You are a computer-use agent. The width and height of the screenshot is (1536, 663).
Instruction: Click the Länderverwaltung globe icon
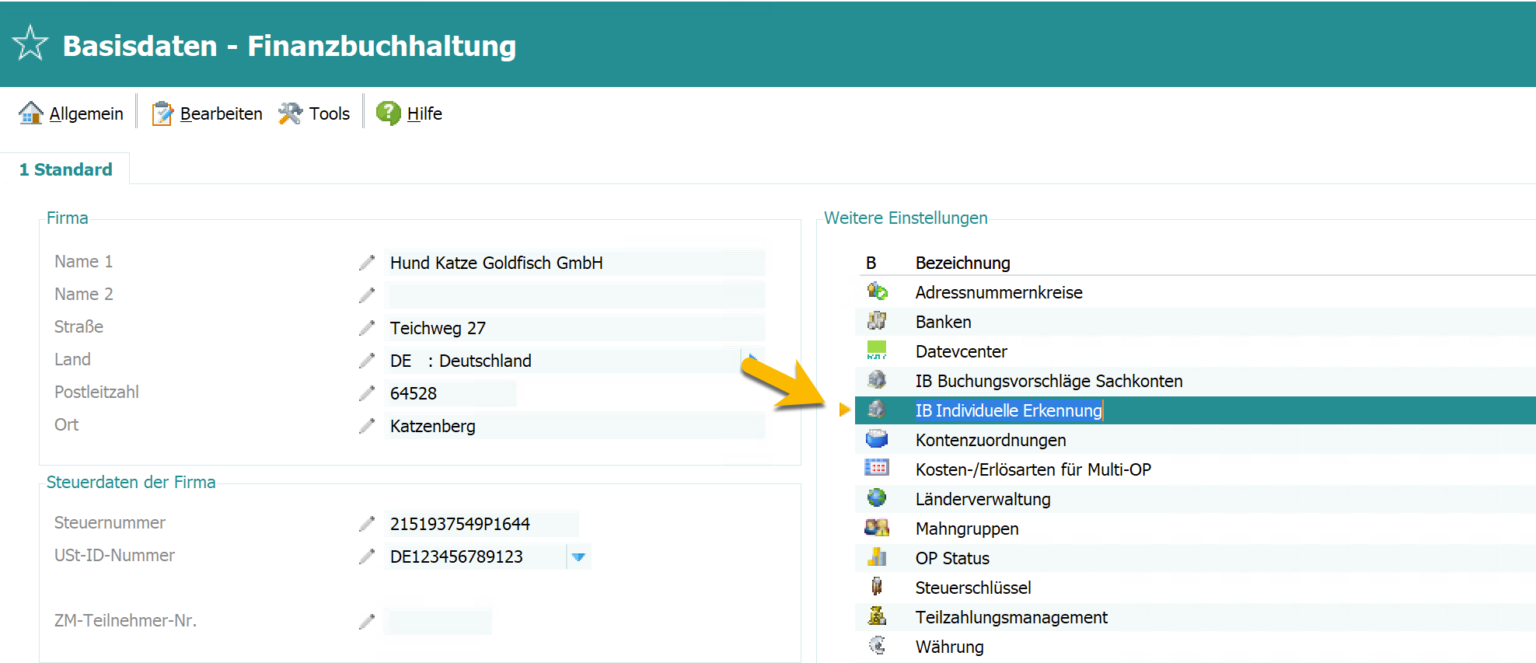point(877,498)
